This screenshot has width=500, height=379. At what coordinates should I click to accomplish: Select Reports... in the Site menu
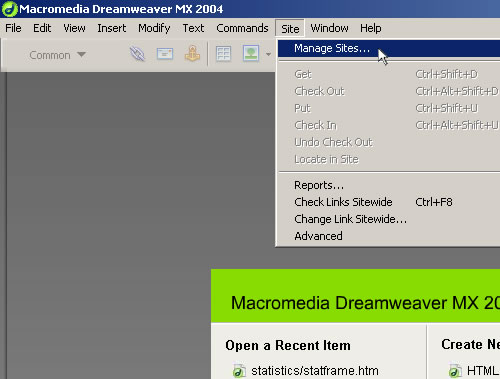point(389,185)
